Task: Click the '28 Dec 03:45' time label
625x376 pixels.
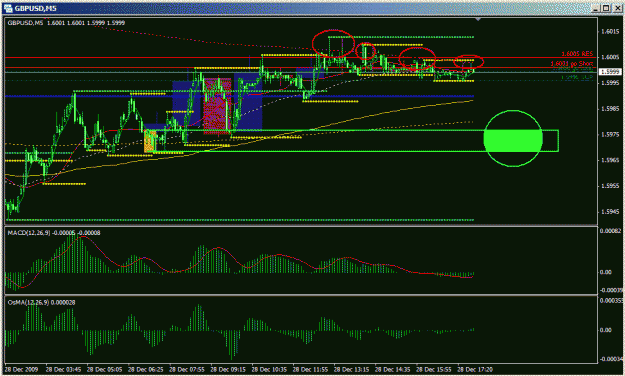Action: [x=63, y=369]
